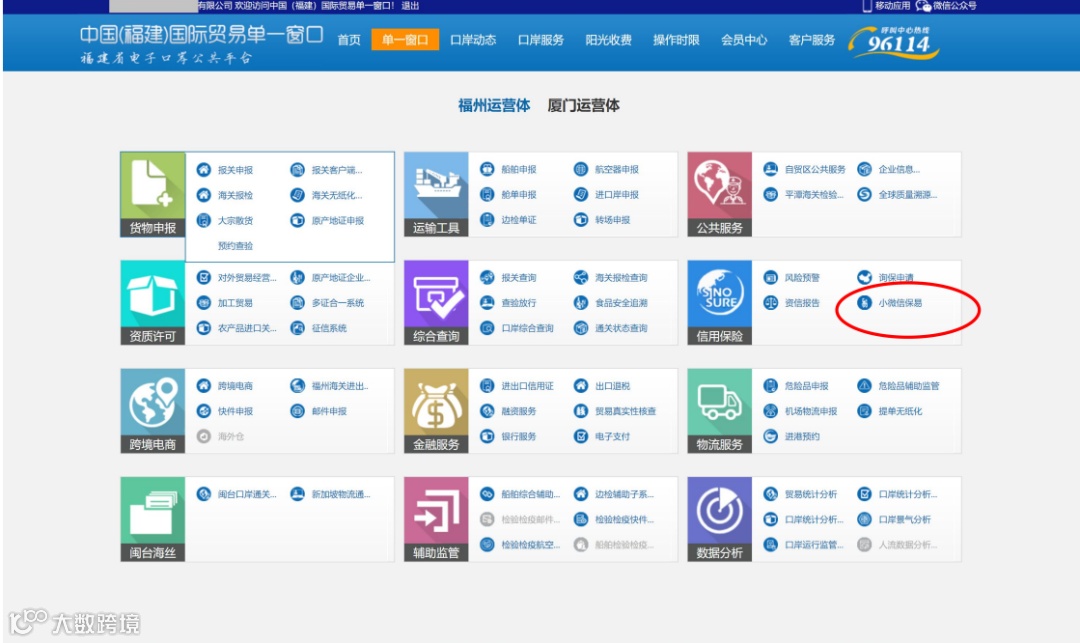Open 口岸服务 in the navigation bar
Viewport: 1080px width, 643px height.
[541, 40]
